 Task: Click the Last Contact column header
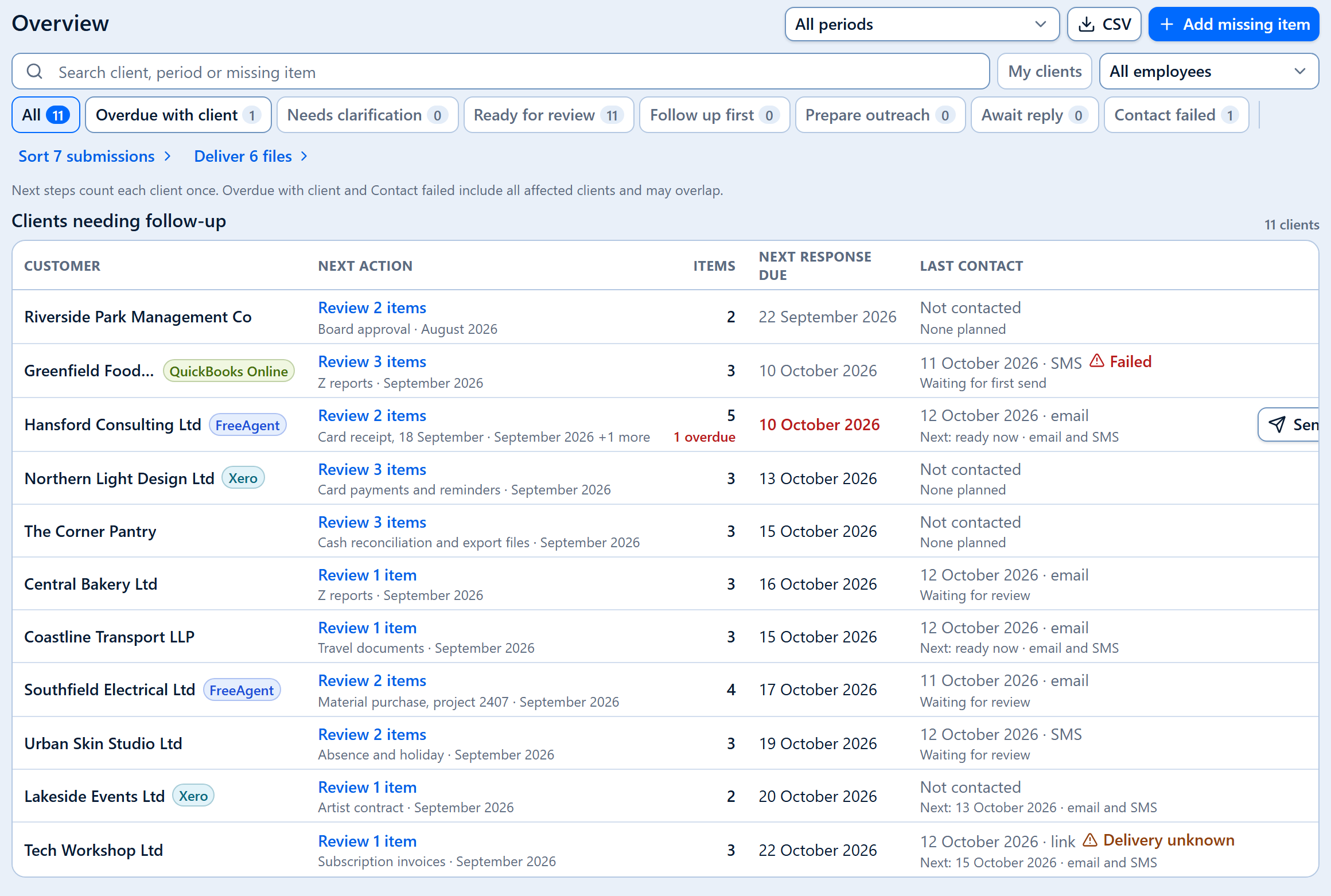(x=971, y=266)
